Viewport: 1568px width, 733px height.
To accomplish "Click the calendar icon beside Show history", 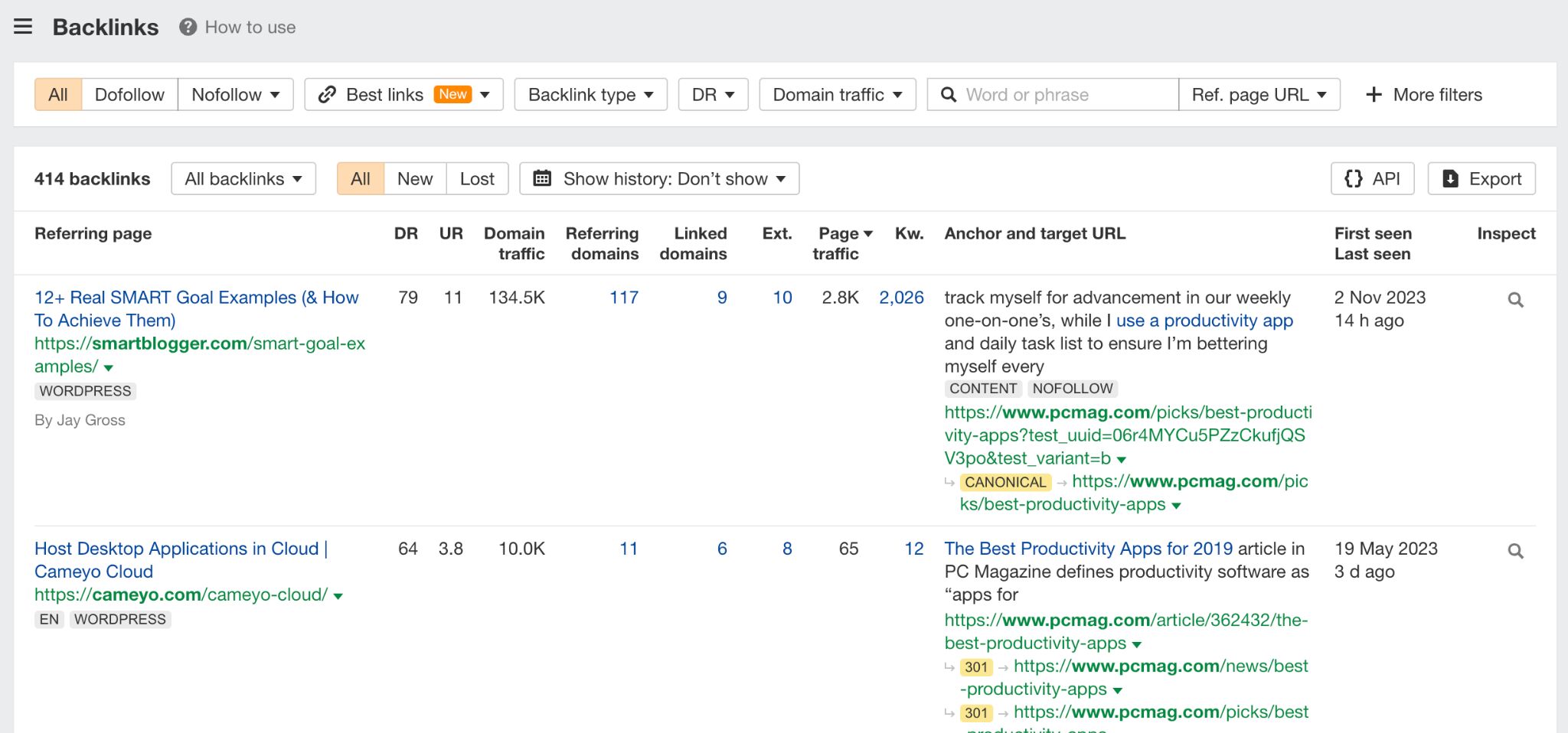I will (544, 178).
